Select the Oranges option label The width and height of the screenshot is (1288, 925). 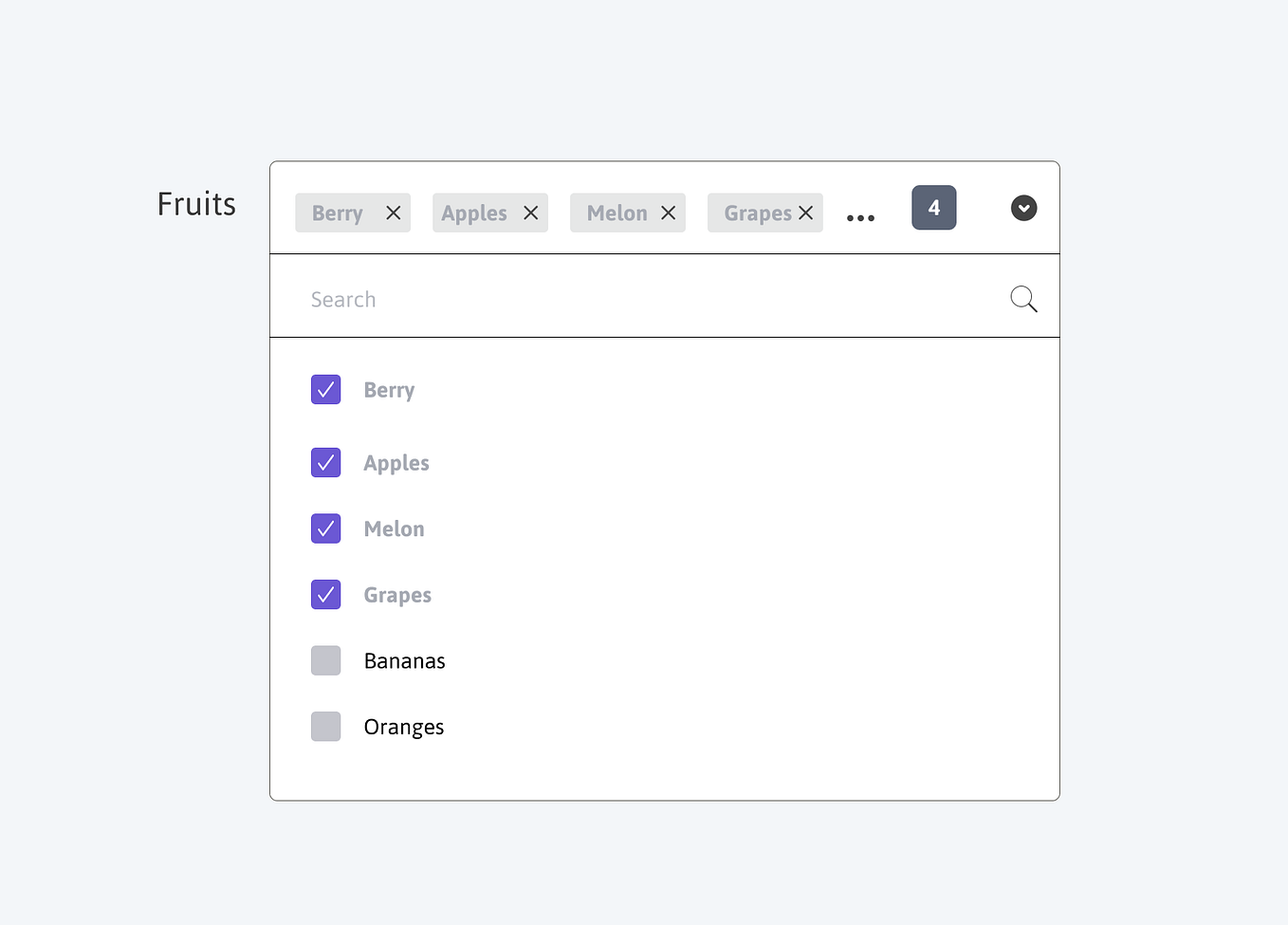point(404,728)
